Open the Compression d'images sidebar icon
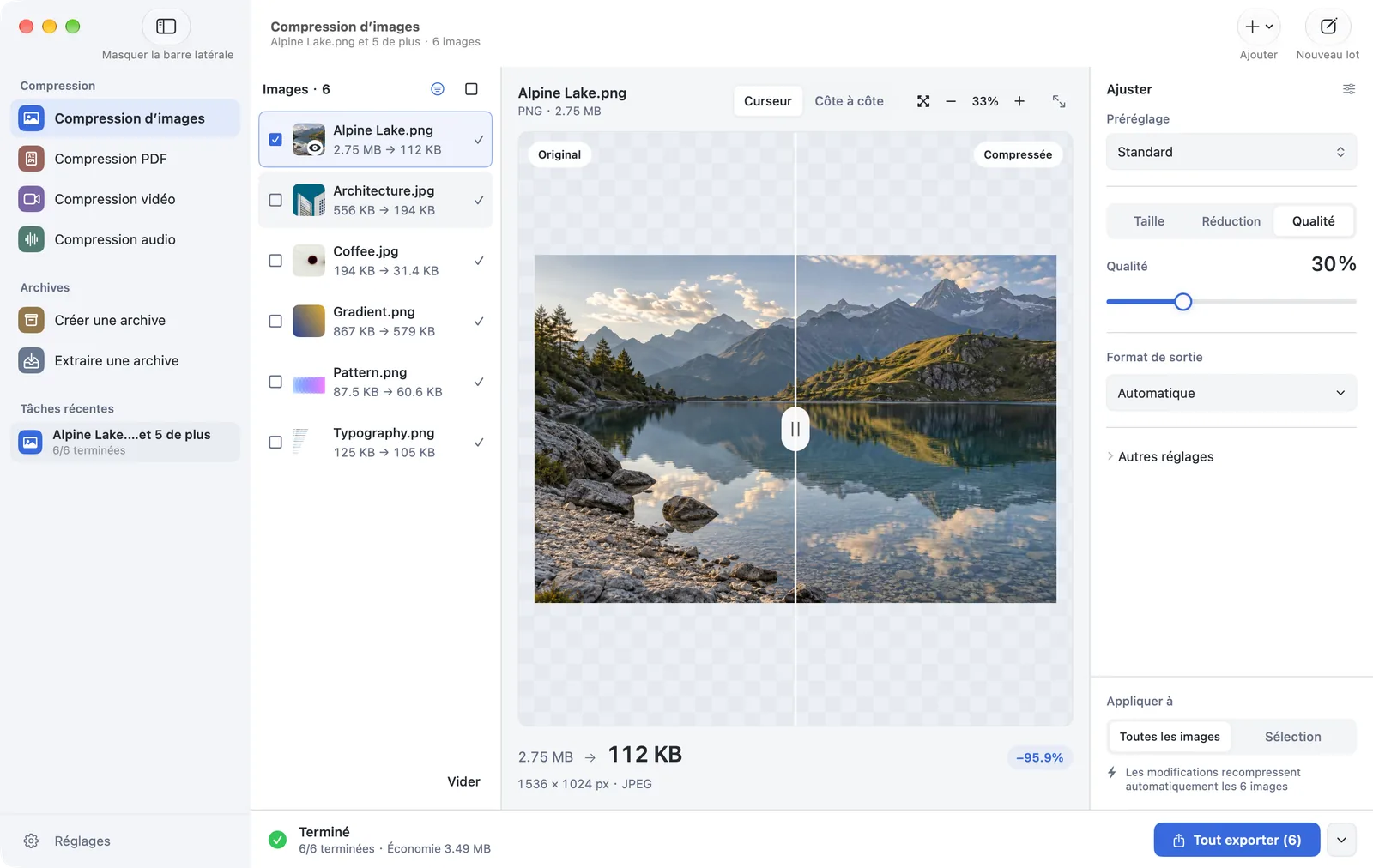Screen dimensions: 1373x868 [x=32, y=118]
